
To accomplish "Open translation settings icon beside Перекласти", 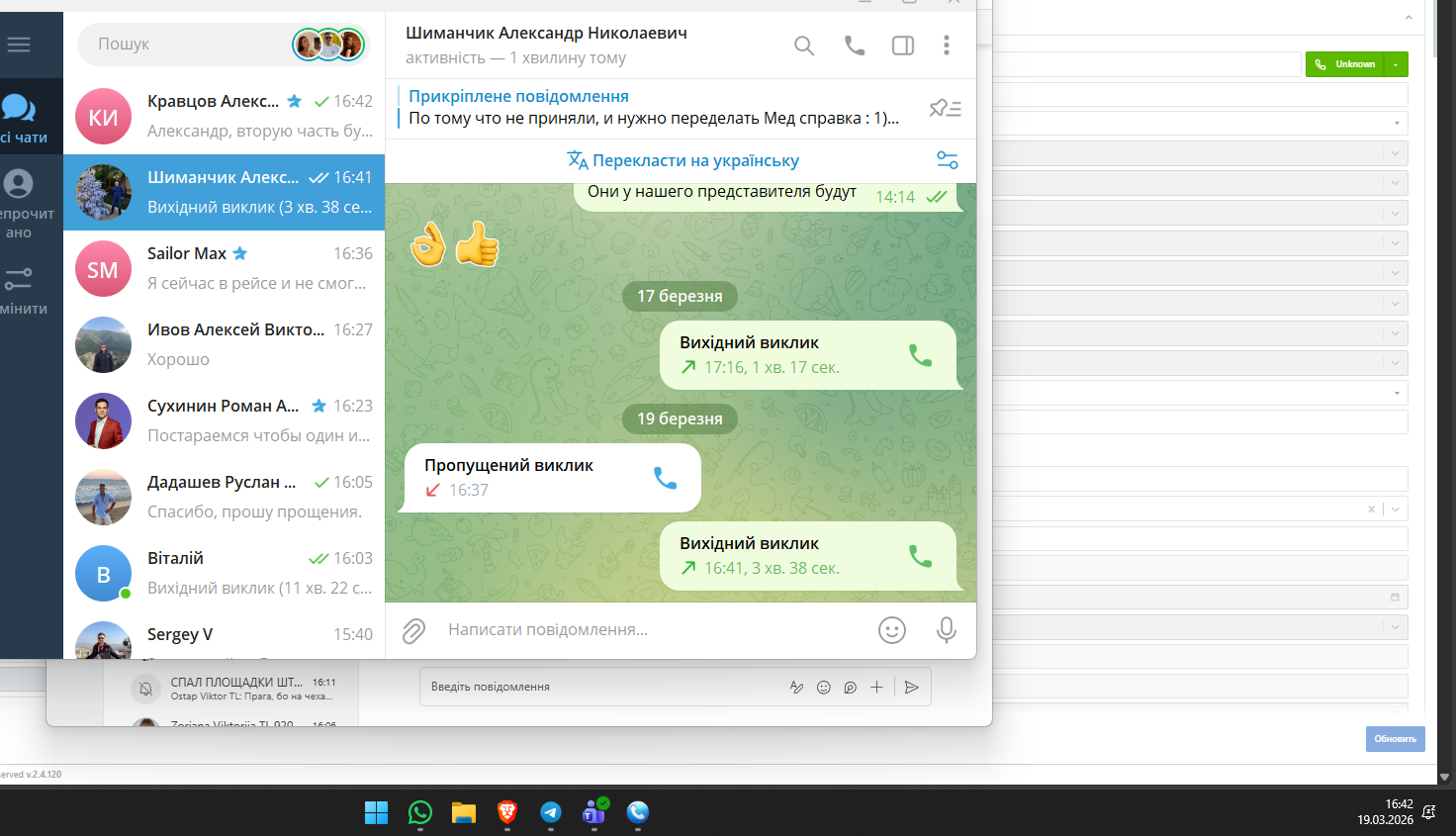I will (947, 160).
